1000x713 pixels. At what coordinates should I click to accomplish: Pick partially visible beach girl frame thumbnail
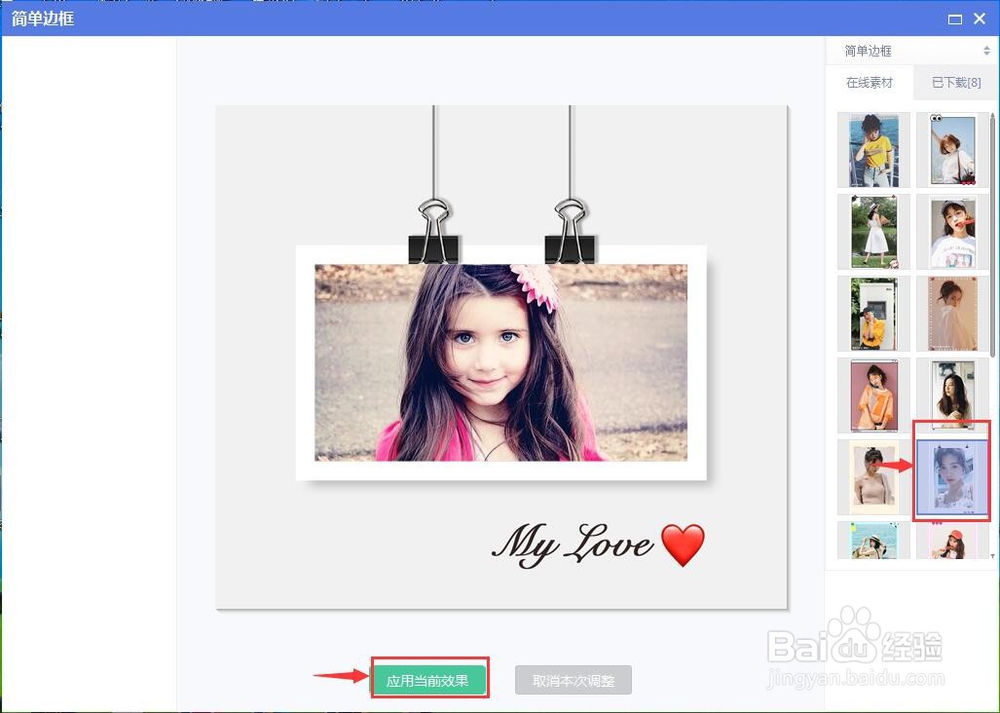(x=874, y=540)
